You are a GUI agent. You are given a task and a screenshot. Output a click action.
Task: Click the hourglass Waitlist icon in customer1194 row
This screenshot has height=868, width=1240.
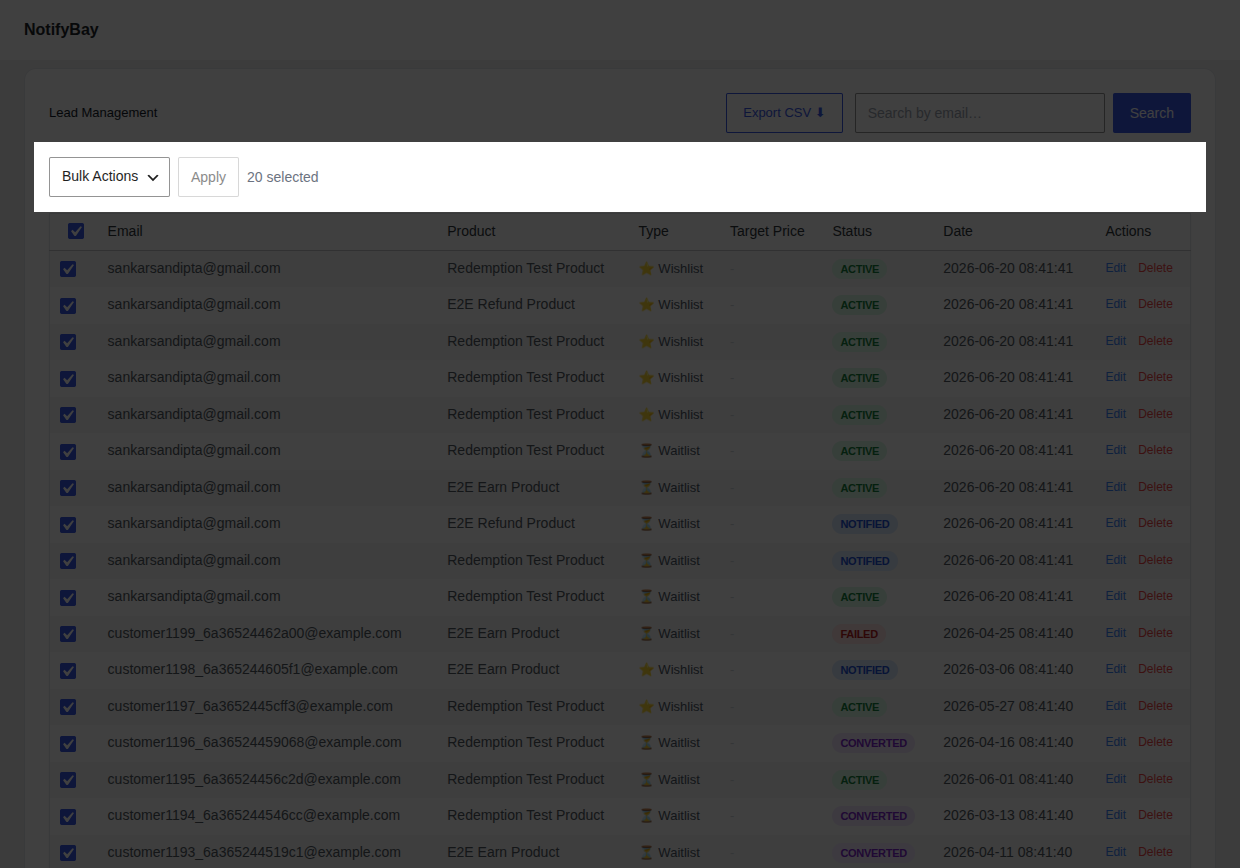pos(646,816)
